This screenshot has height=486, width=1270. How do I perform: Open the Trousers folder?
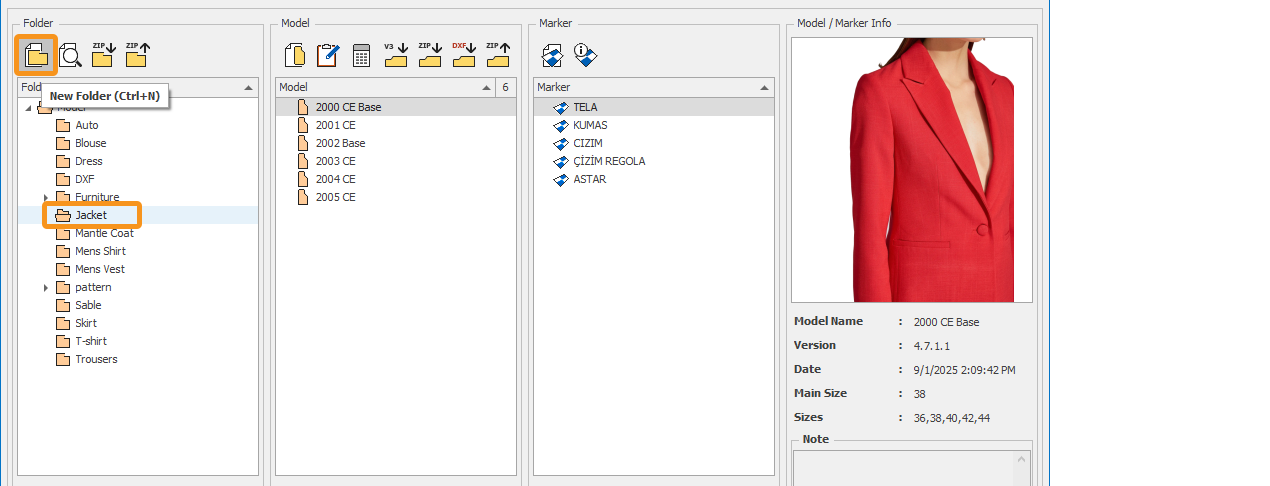(96, 359)
